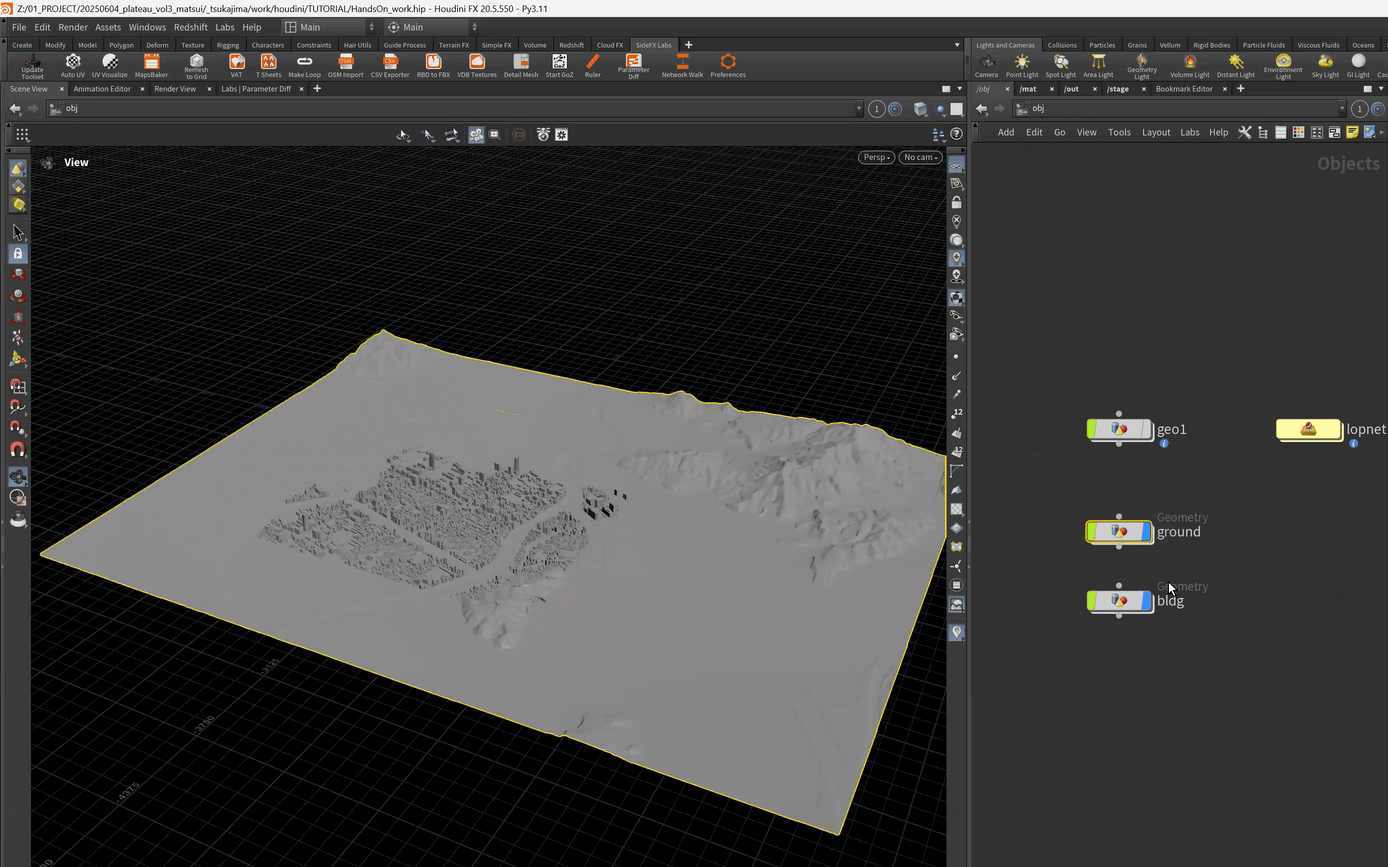Expand the Main desktop selector dropdown

click(329, 27)
